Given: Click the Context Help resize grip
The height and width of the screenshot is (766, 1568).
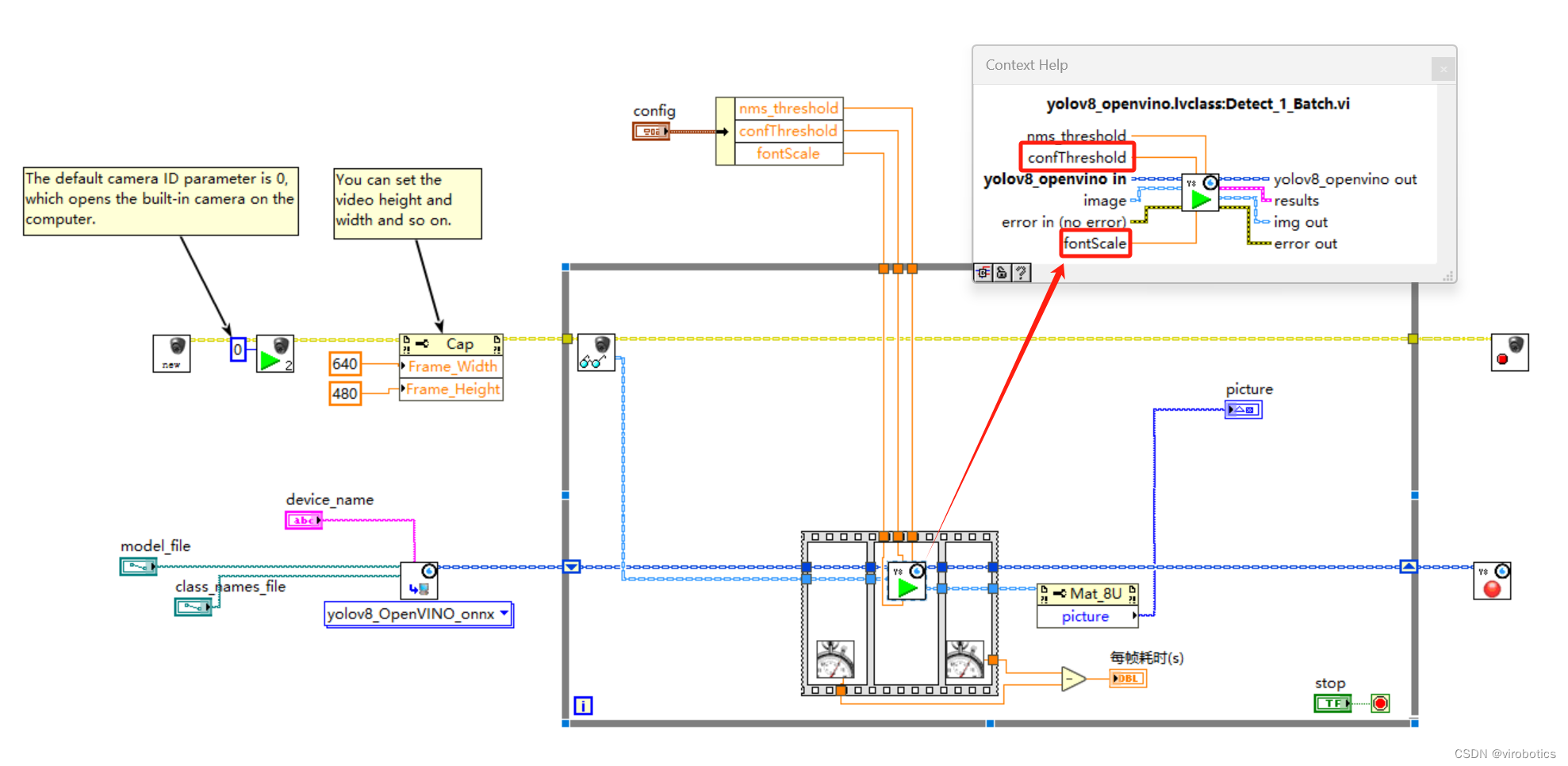Looking at the screenshot, I should point(1448,275).
